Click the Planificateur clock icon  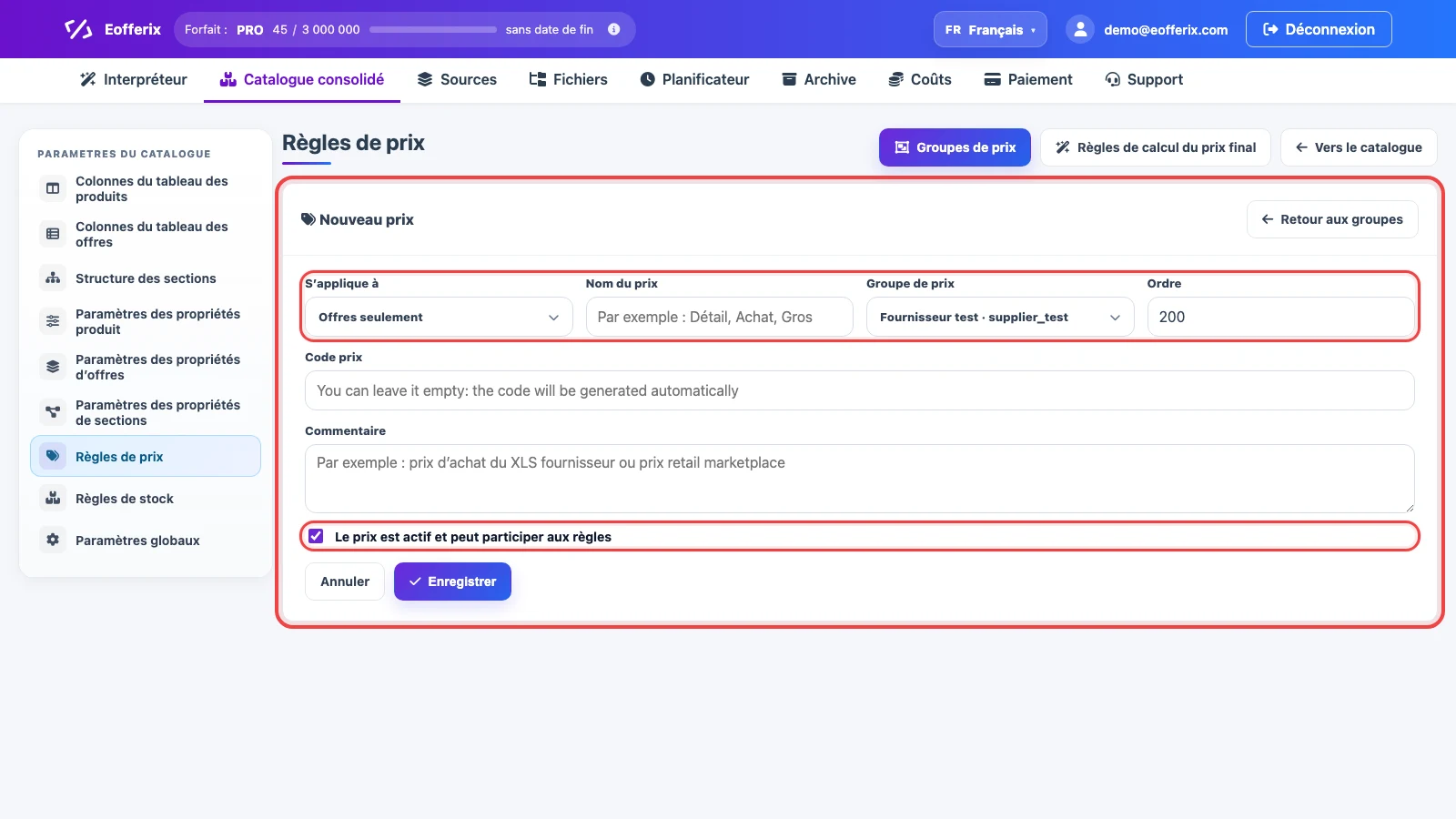pos(648,79)
